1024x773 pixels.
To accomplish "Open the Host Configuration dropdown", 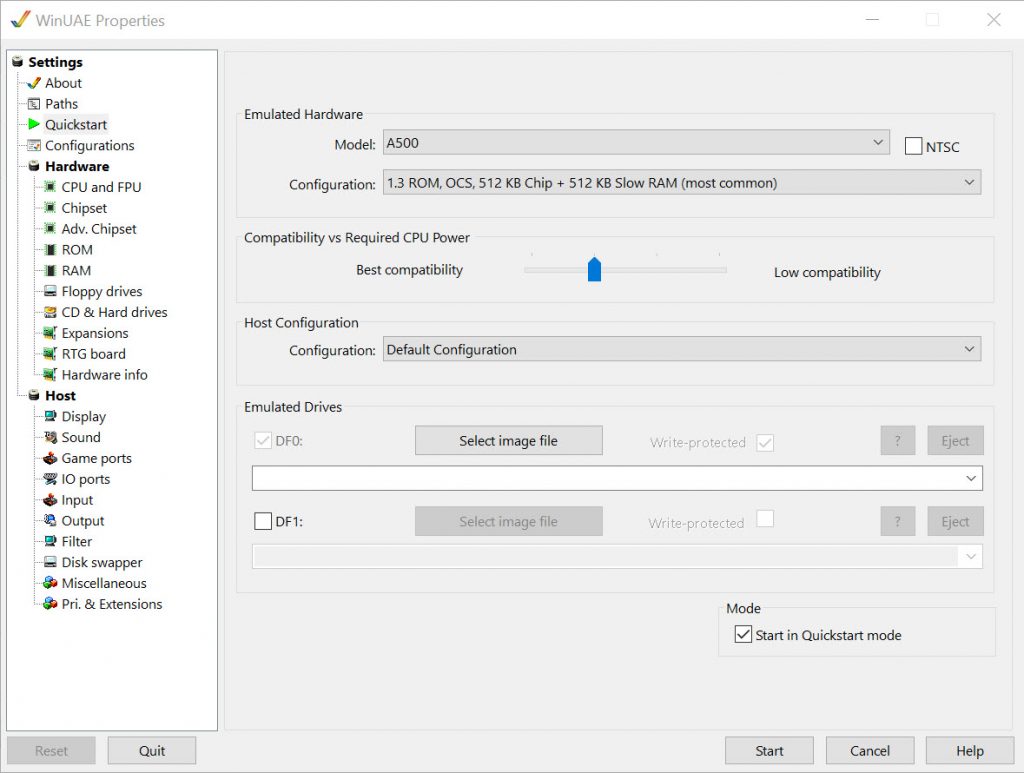I will point(682,349).
